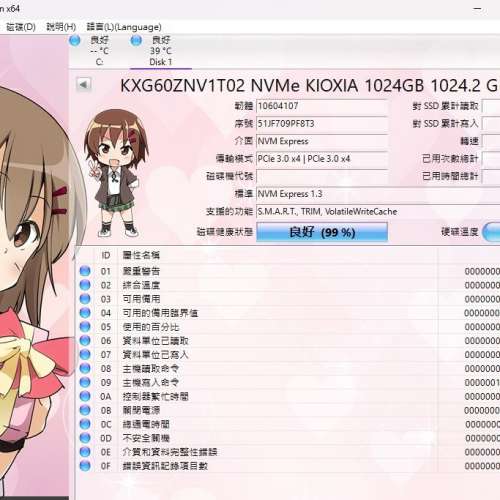This screenshot has height=500, width=500.
Task: Click the 已用次數總計 label
Action: pos(450,159)
